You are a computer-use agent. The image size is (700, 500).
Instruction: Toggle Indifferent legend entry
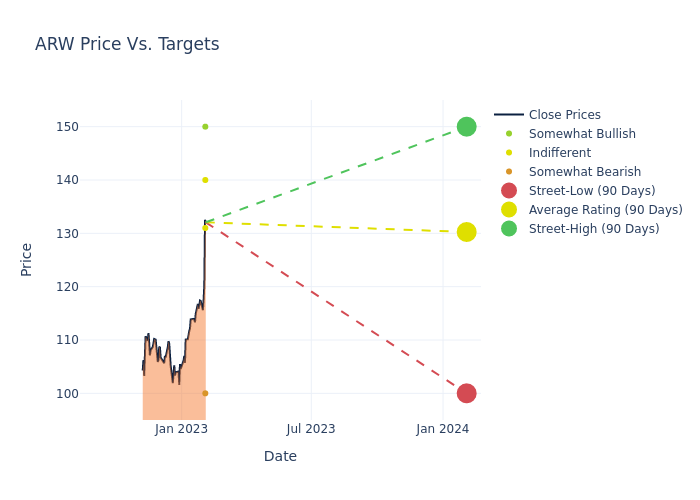[559, 153]
